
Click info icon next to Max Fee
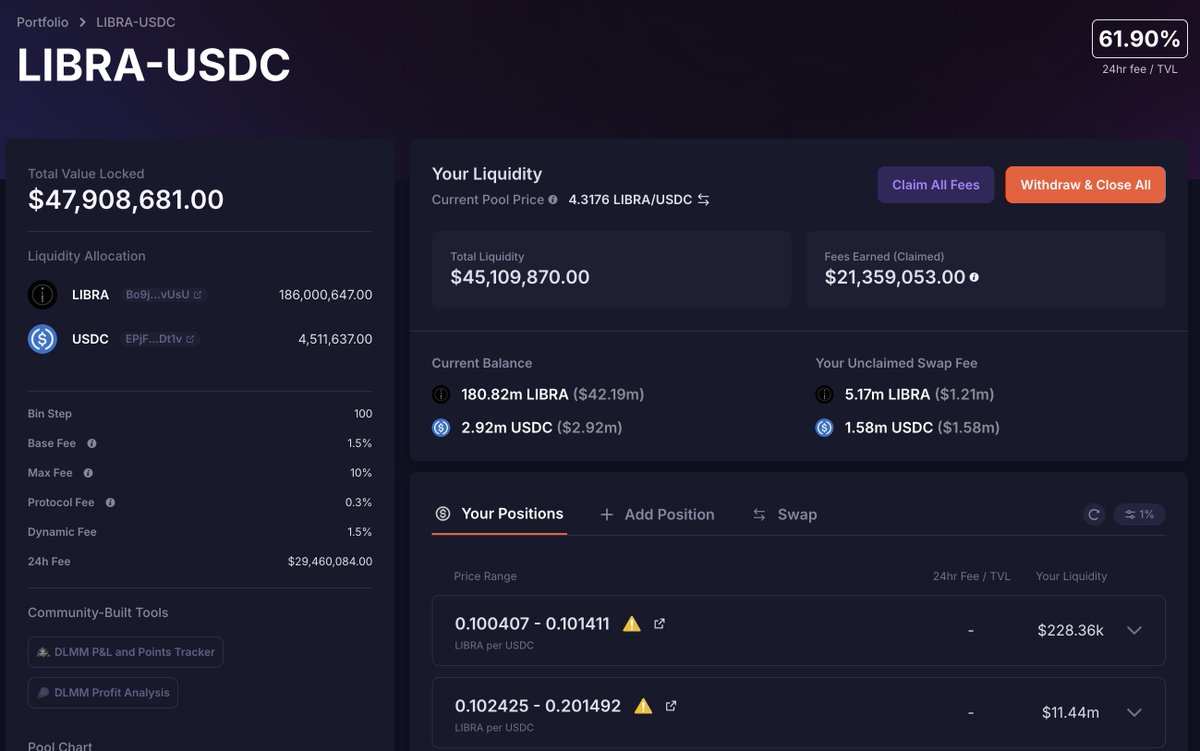88,473
